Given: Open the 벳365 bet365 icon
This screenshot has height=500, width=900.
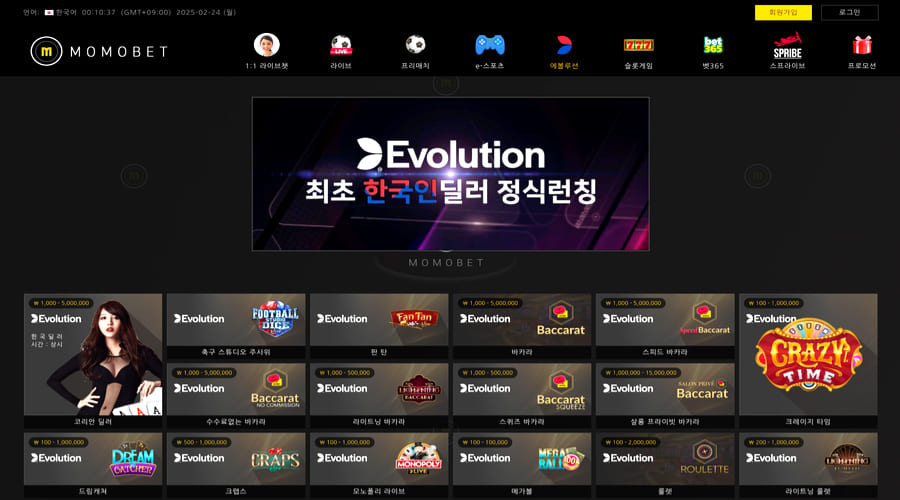Looking at the screenshot, I should pos(713,45).
